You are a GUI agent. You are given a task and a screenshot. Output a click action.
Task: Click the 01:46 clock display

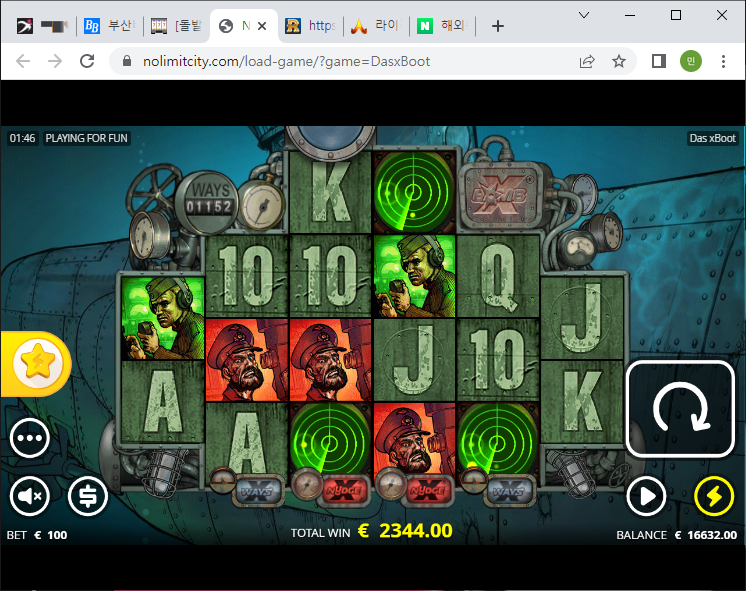click(x=22, y=138)
